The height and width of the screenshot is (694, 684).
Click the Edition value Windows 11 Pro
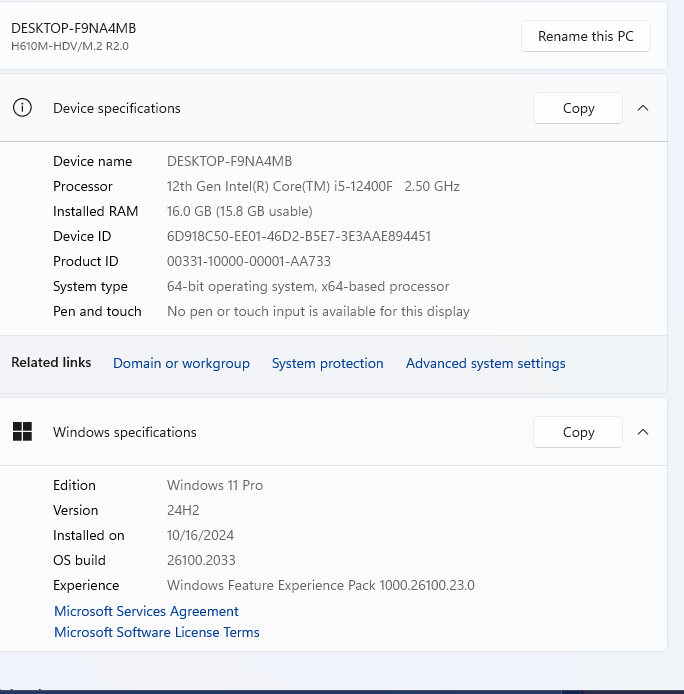point(215,485)
